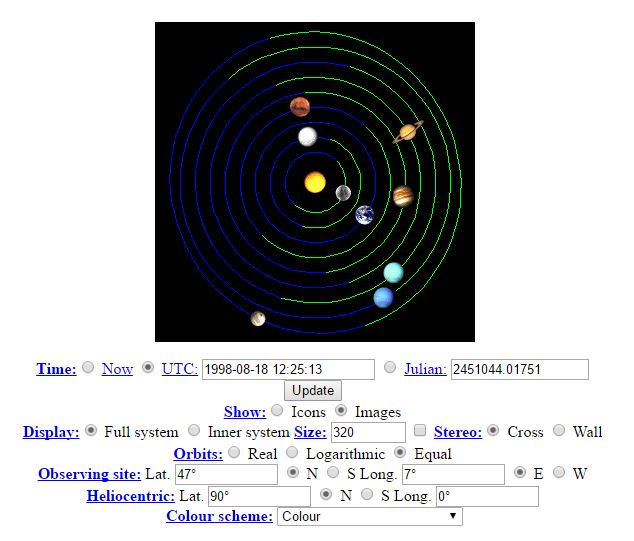634x541 pixels.
Task: Choose Images in Show options
Action: pyautogui.click(x=341, y=410)
